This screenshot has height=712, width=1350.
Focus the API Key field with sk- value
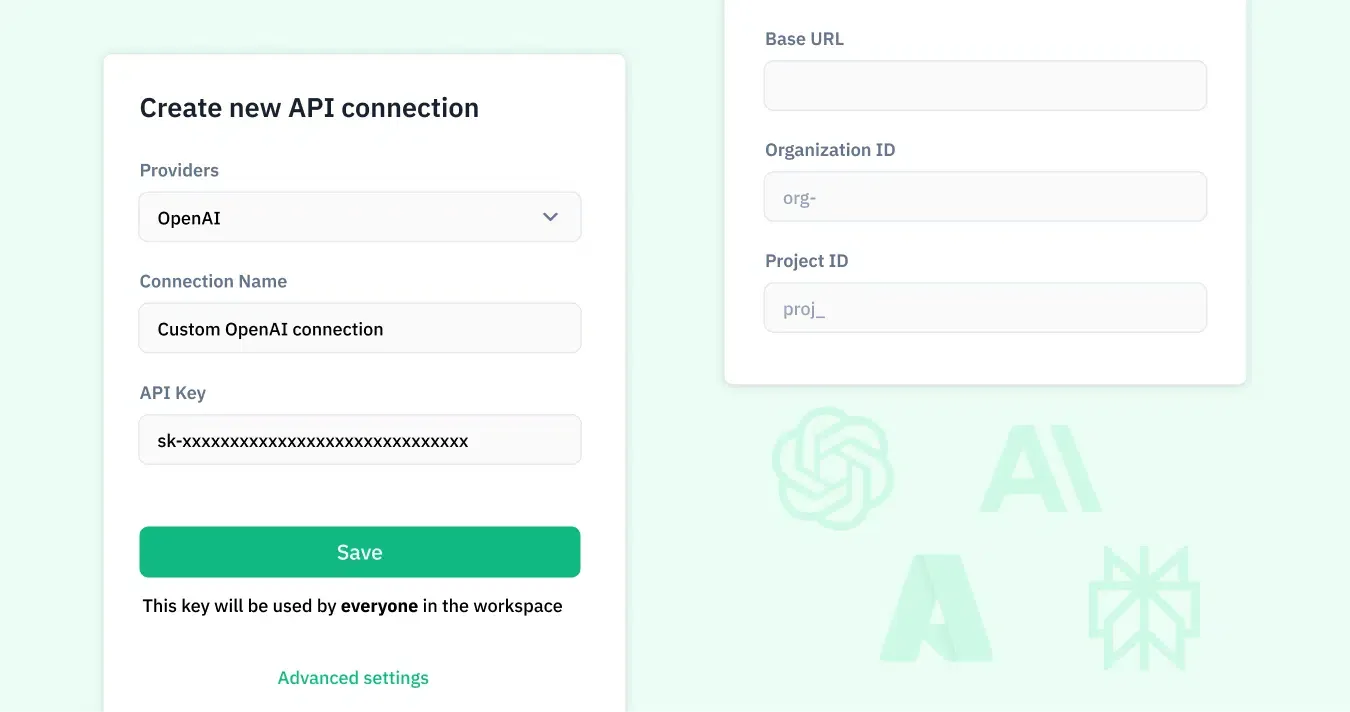tap(360, 439)
